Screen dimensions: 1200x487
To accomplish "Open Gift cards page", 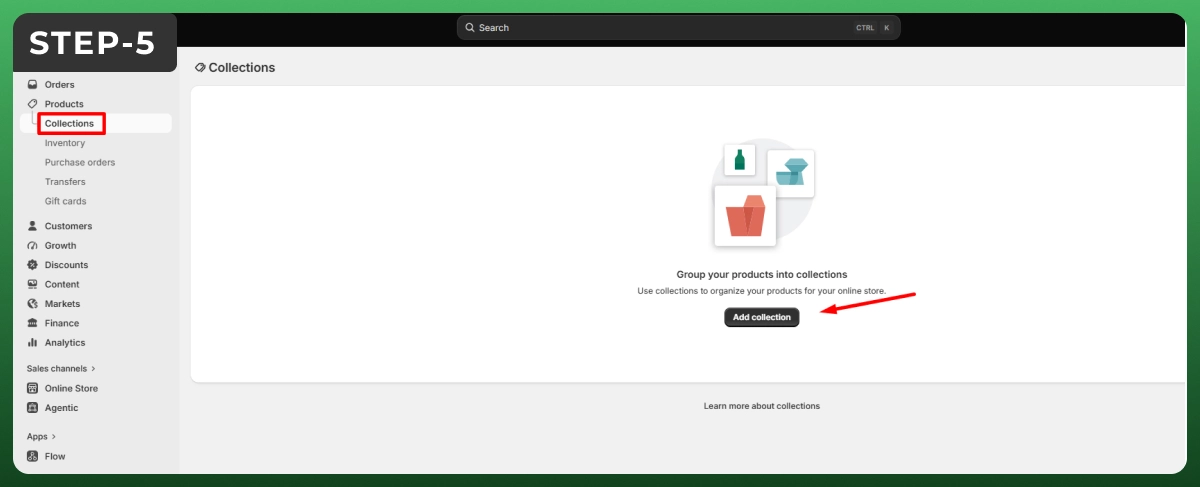I will pos(66,201).
